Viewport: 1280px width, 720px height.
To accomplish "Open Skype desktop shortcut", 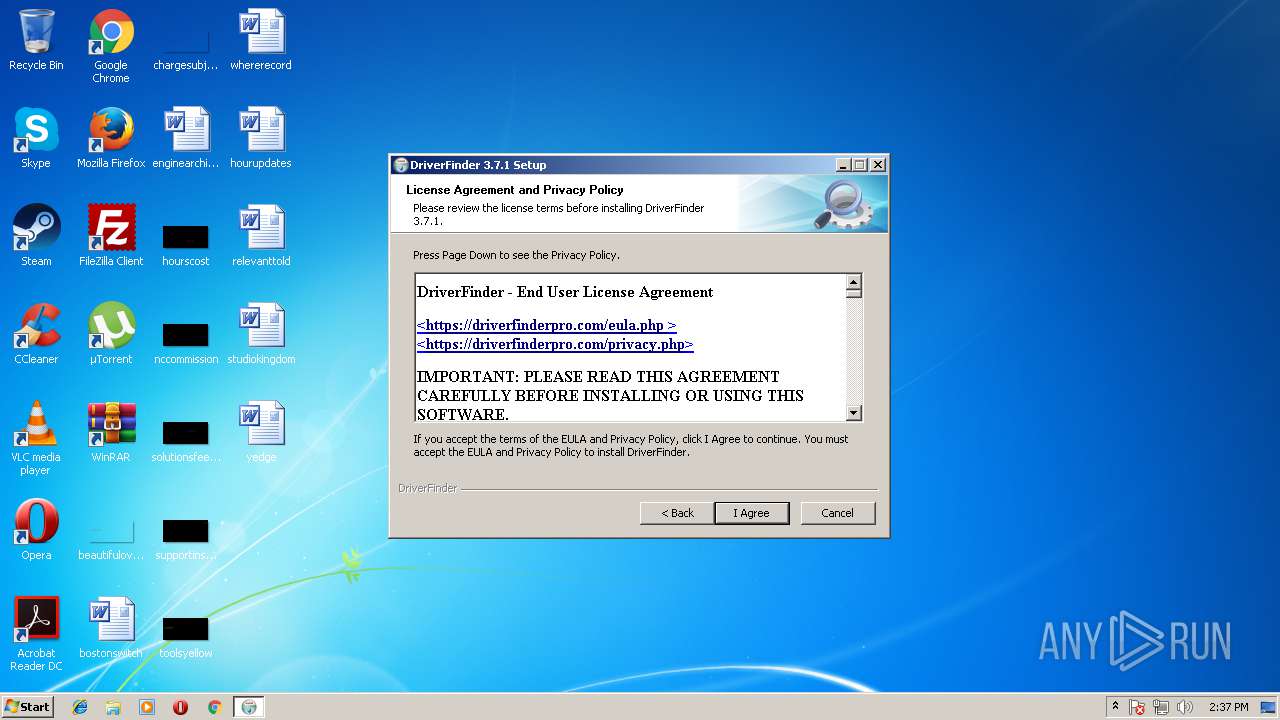I will tap(36, 138).
